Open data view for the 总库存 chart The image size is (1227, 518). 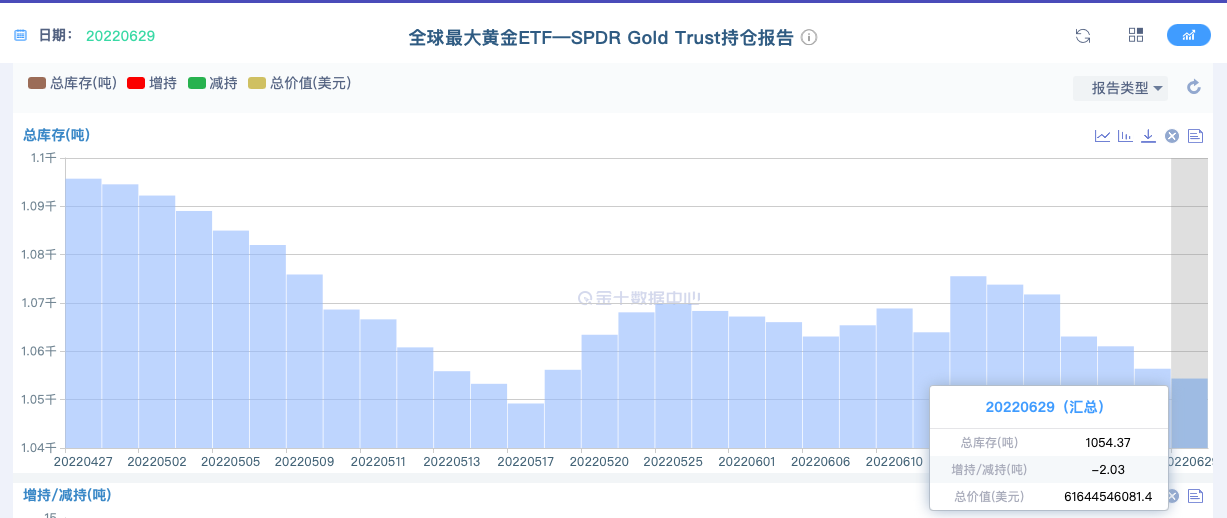pyautogui.click(x=1195, y=136)
